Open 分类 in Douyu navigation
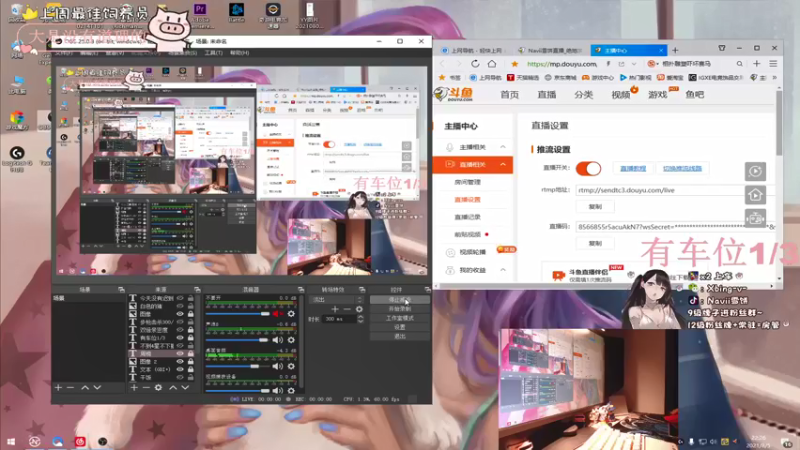 (x=584, y=95)
